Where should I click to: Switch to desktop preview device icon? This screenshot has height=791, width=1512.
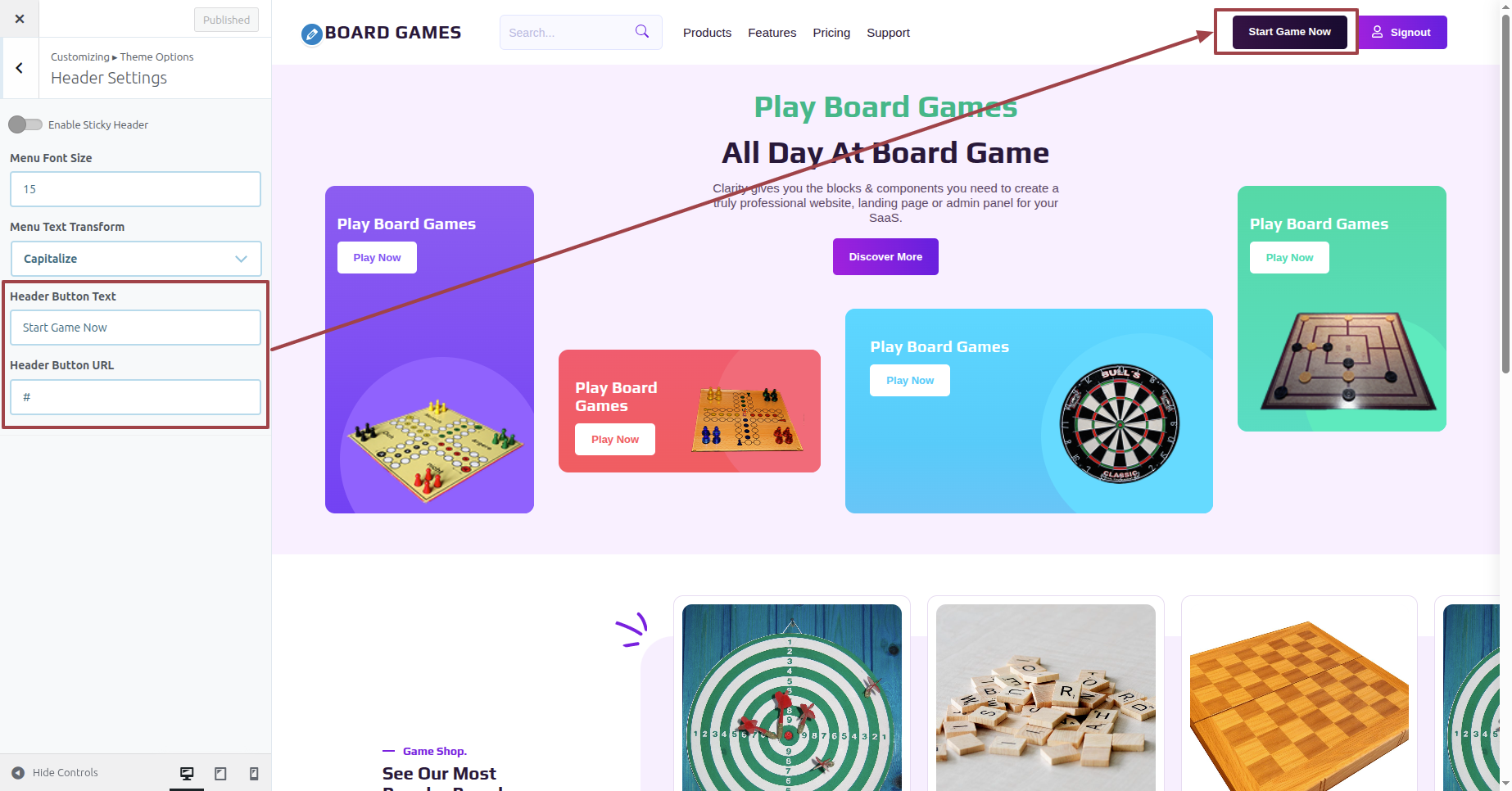187,774
